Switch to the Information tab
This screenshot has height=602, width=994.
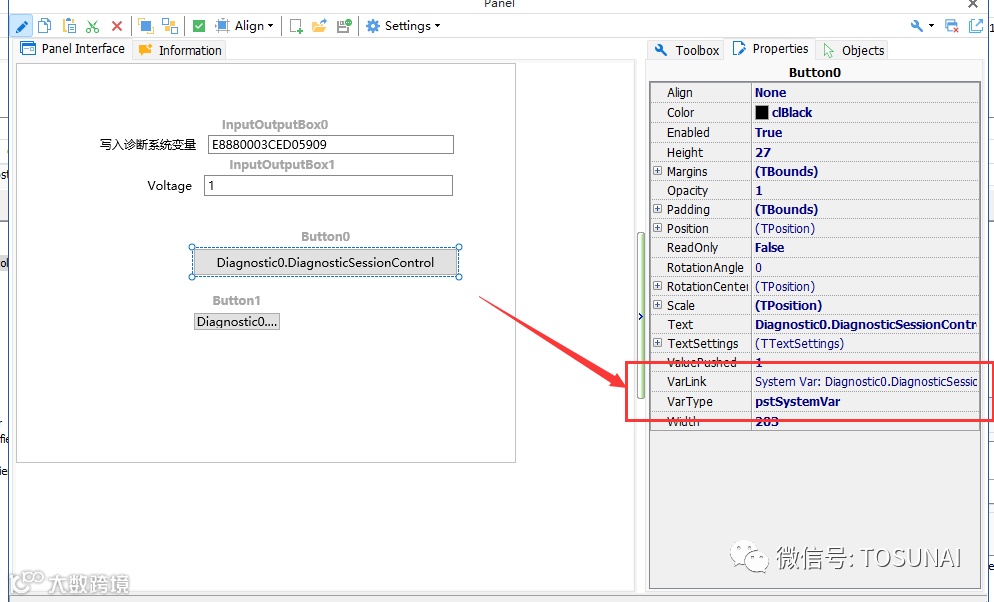180,50
